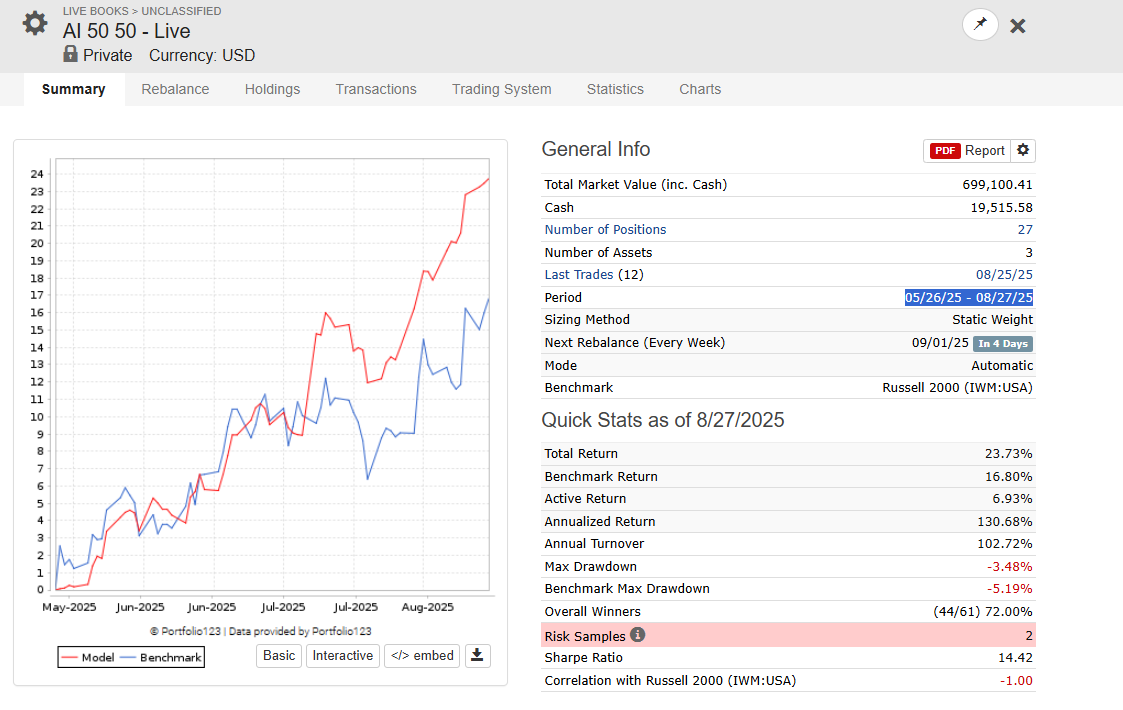Click the Total Return value 23.73%

point(1008,454)
